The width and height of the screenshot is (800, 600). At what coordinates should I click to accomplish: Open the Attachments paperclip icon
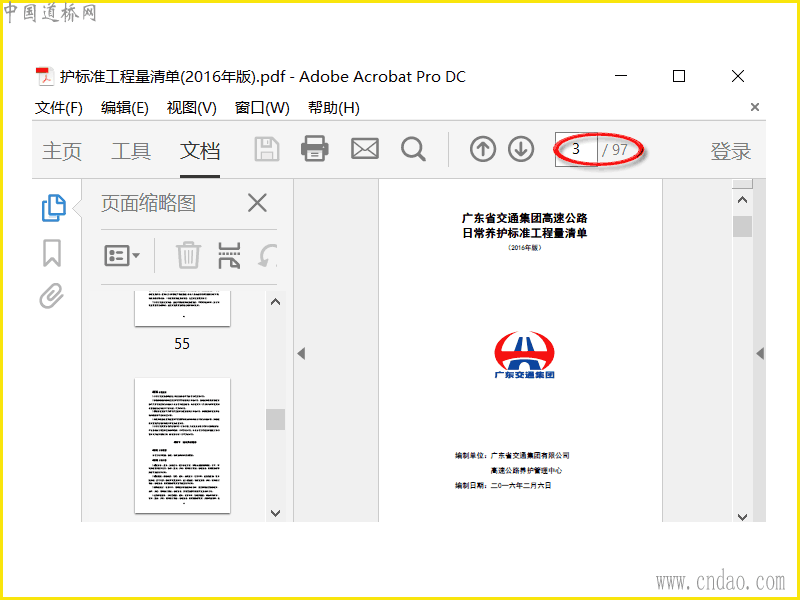coord(52,296)
